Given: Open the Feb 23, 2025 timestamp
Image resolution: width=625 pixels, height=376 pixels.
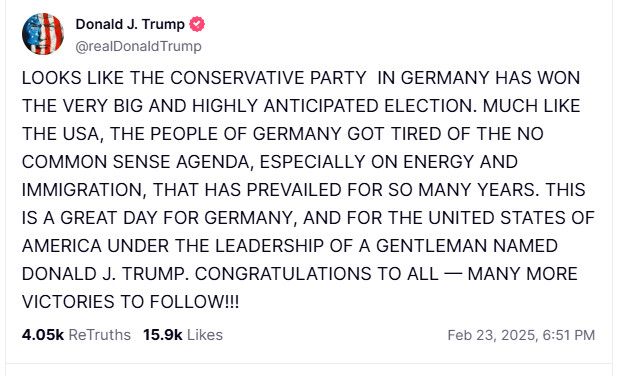Looking at the screenshot, I should (493, 335).
